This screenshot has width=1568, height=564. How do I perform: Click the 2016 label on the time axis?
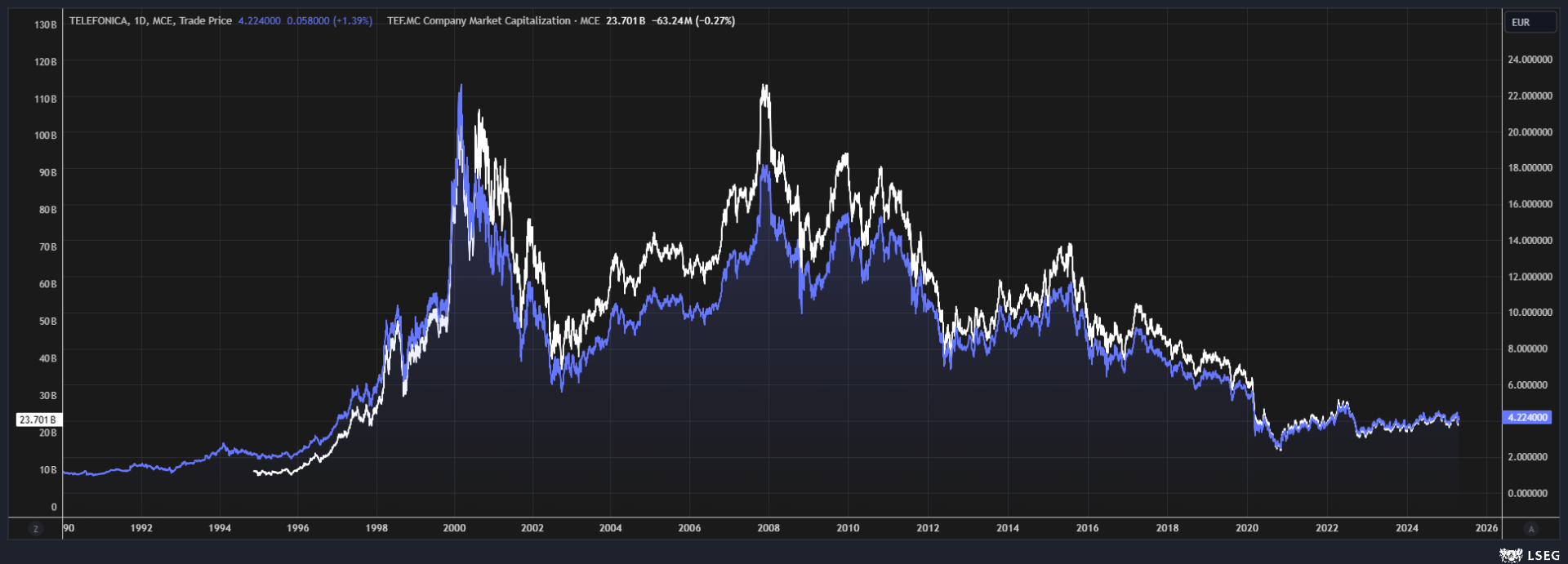[x=1088, y=528]
